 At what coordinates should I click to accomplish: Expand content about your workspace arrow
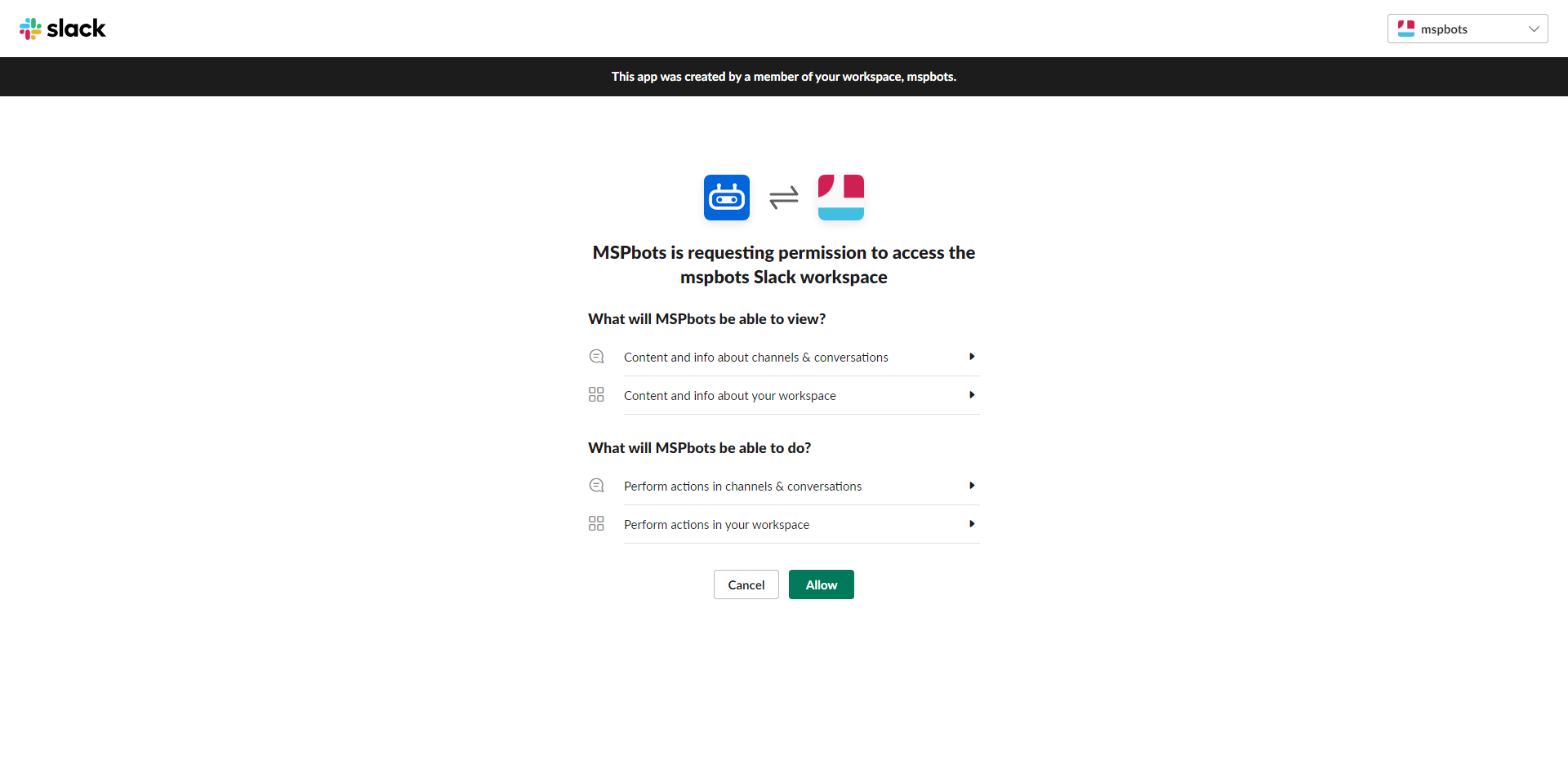(x=972, y=395)
